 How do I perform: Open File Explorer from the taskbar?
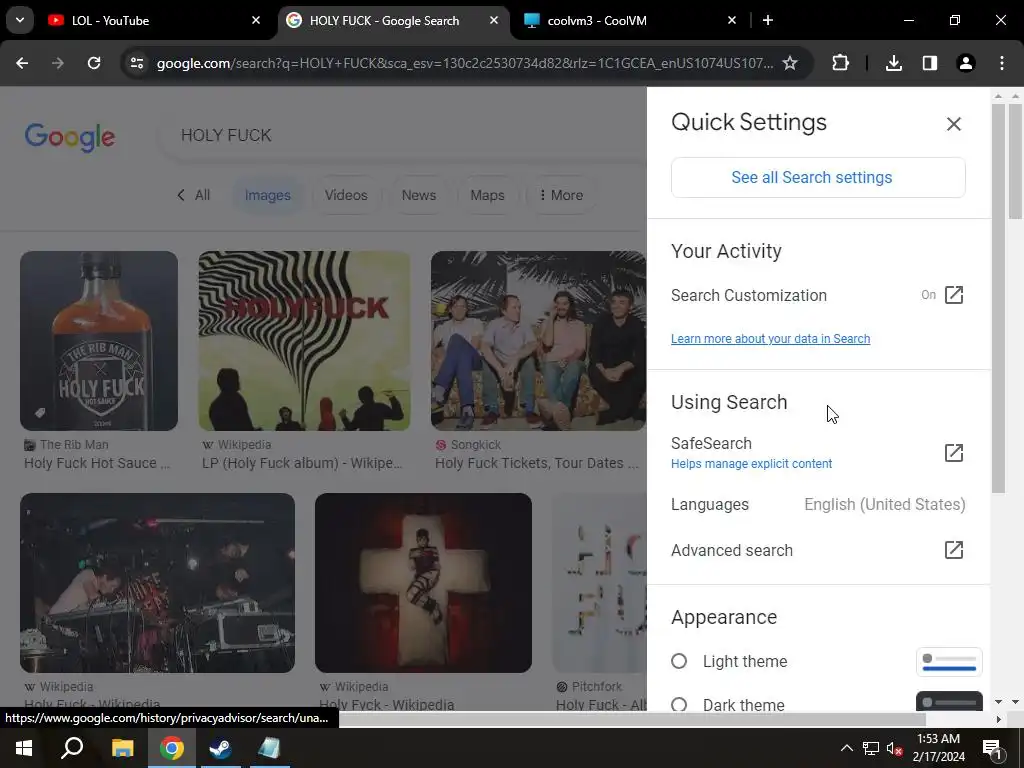122,748
